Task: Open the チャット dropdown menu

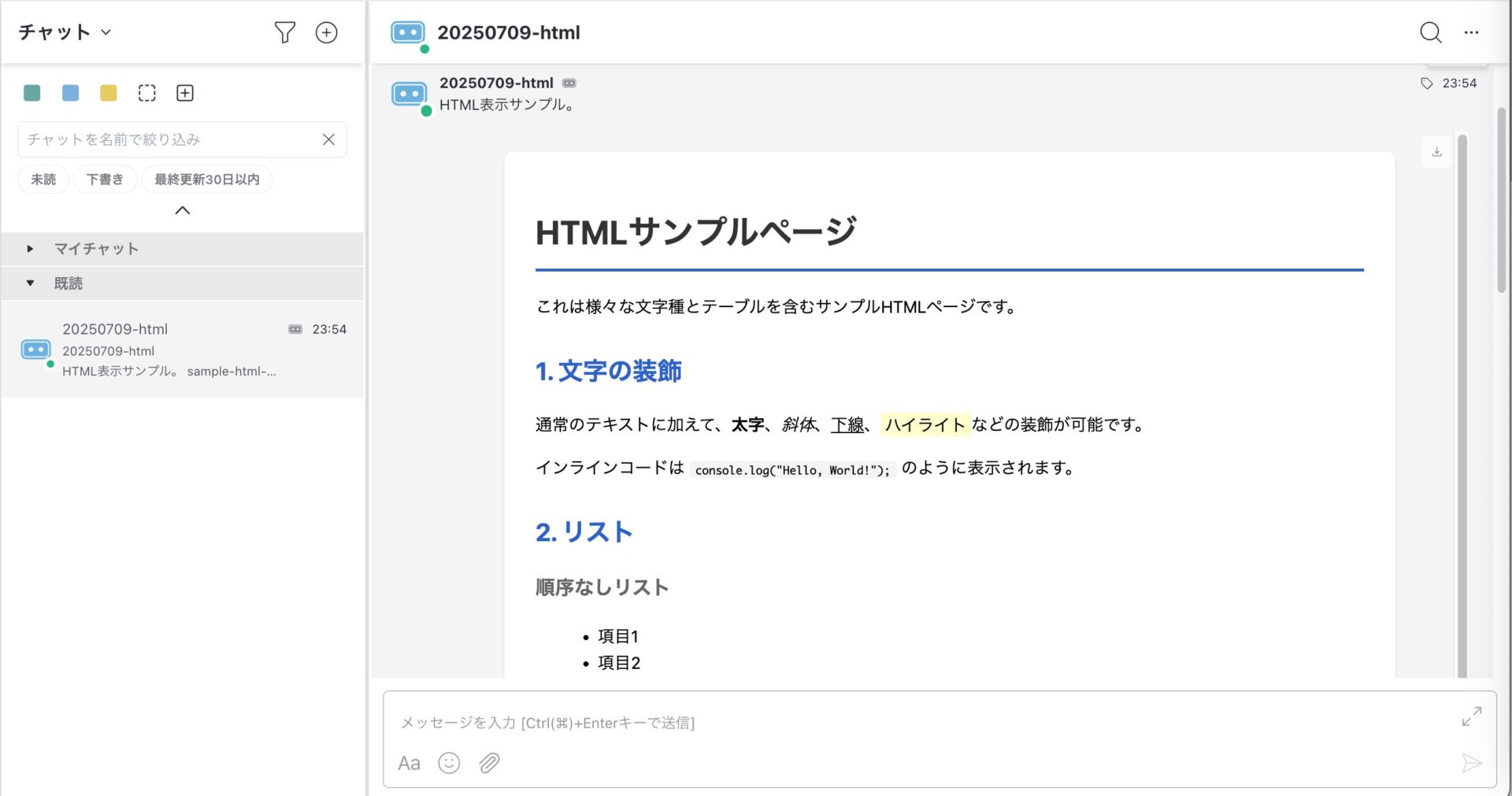Action: (x=65, y=32)
